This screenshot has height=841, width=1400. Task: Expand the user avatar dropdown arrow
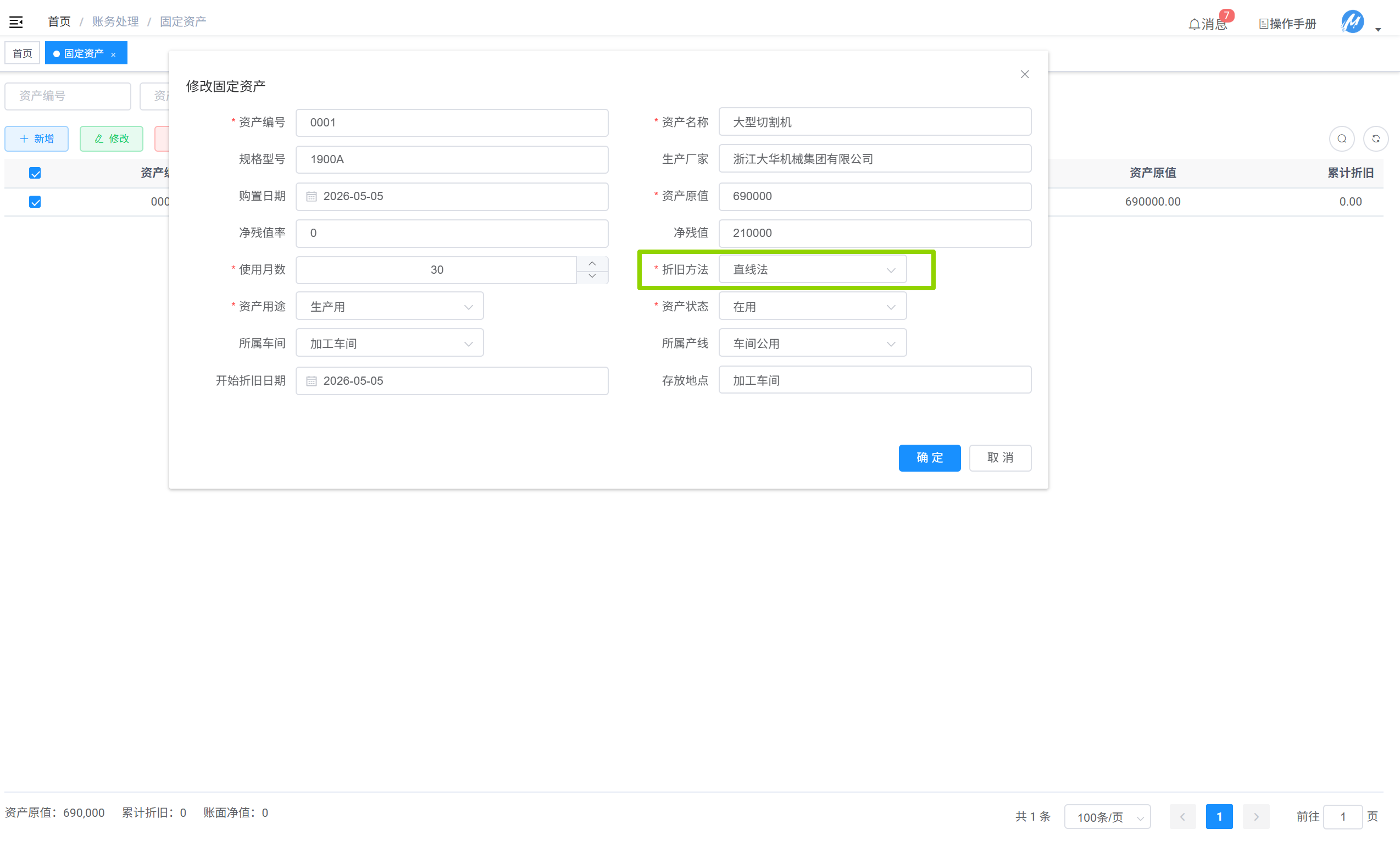coord(1378,30)
